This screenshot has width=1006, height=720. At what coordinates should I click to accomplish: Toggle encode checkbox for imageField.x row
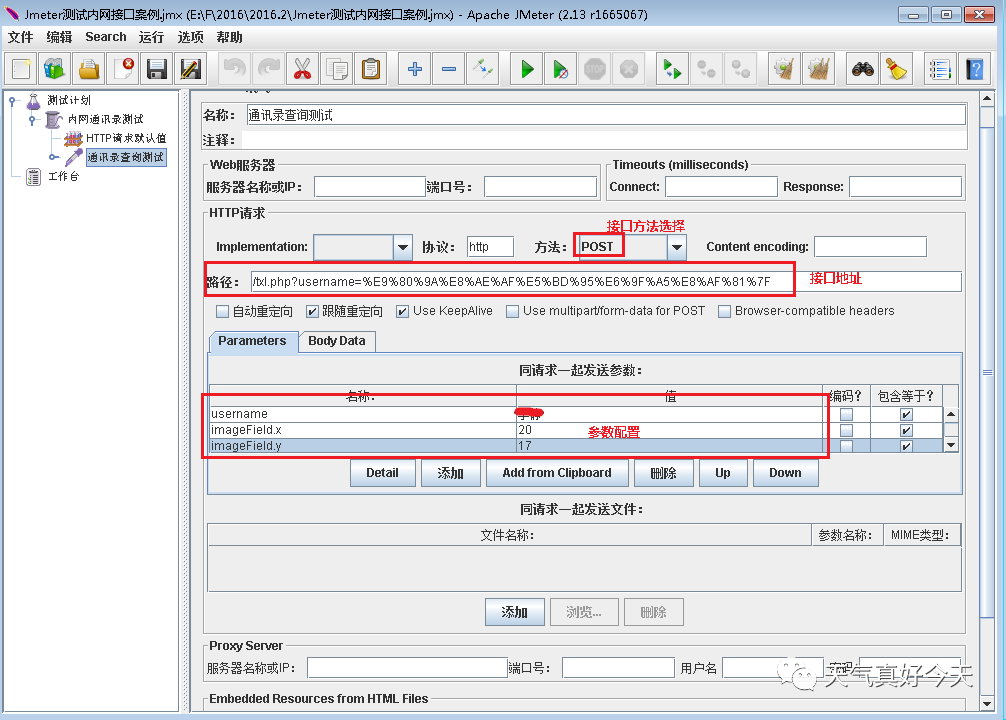[846, 431]
